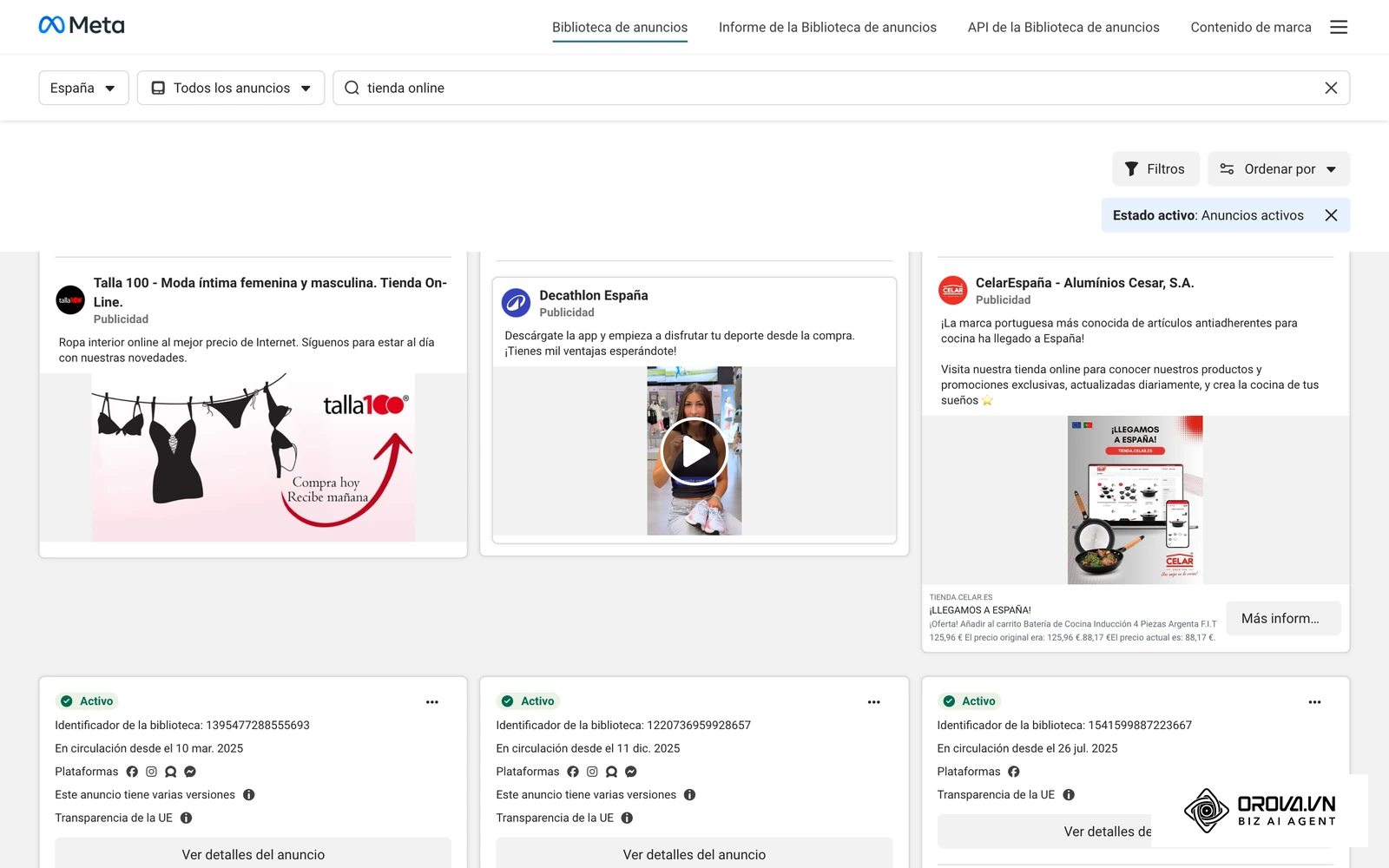The width and height of the screenshot is (1389, 868).
Task: Open the Decathlon España advertiser name link
Action: (x=594, y=296)
